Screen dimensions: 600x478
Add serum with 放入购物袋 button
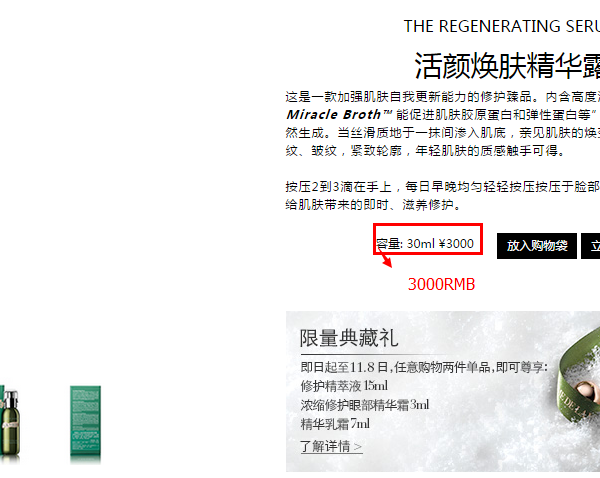[536, 246]
